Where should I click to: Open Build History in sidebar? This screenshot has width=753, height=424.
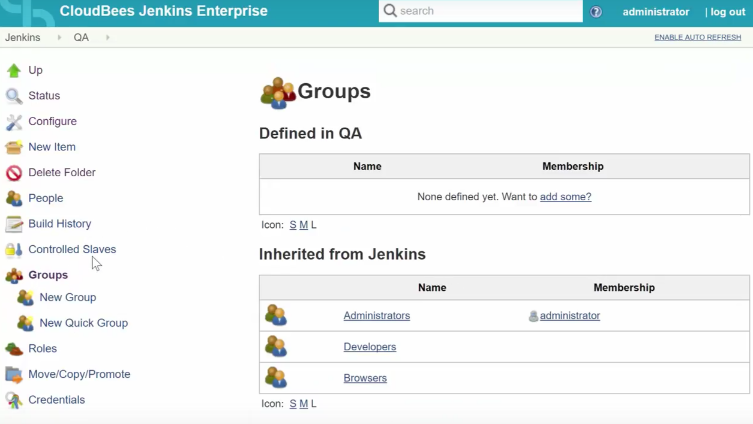[60, 224]
